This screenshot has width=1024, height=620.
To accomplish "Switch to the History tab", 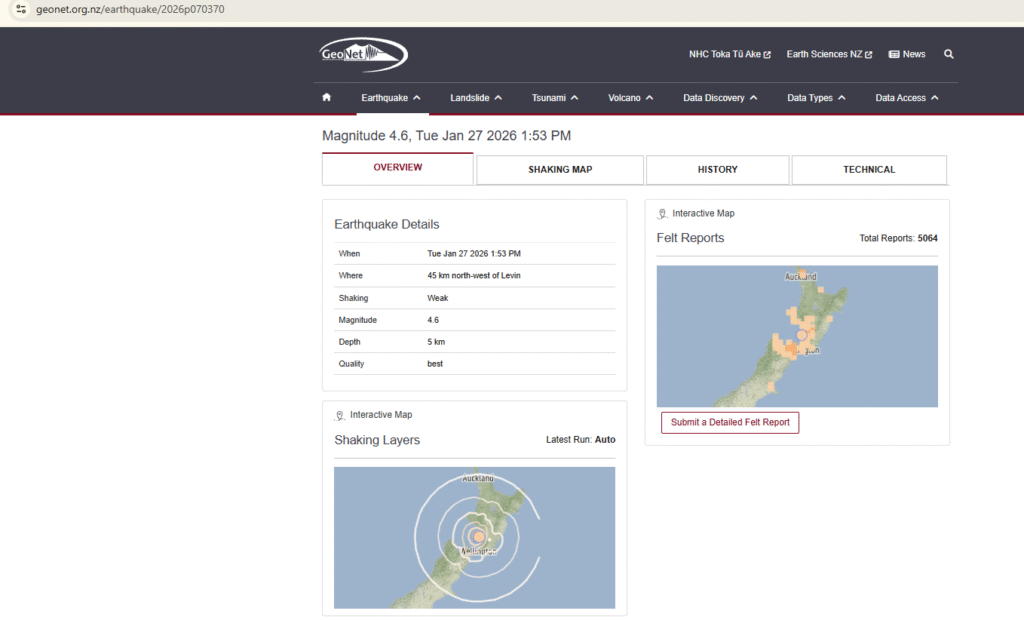I will pyautogui.click(x=717, y=170).
